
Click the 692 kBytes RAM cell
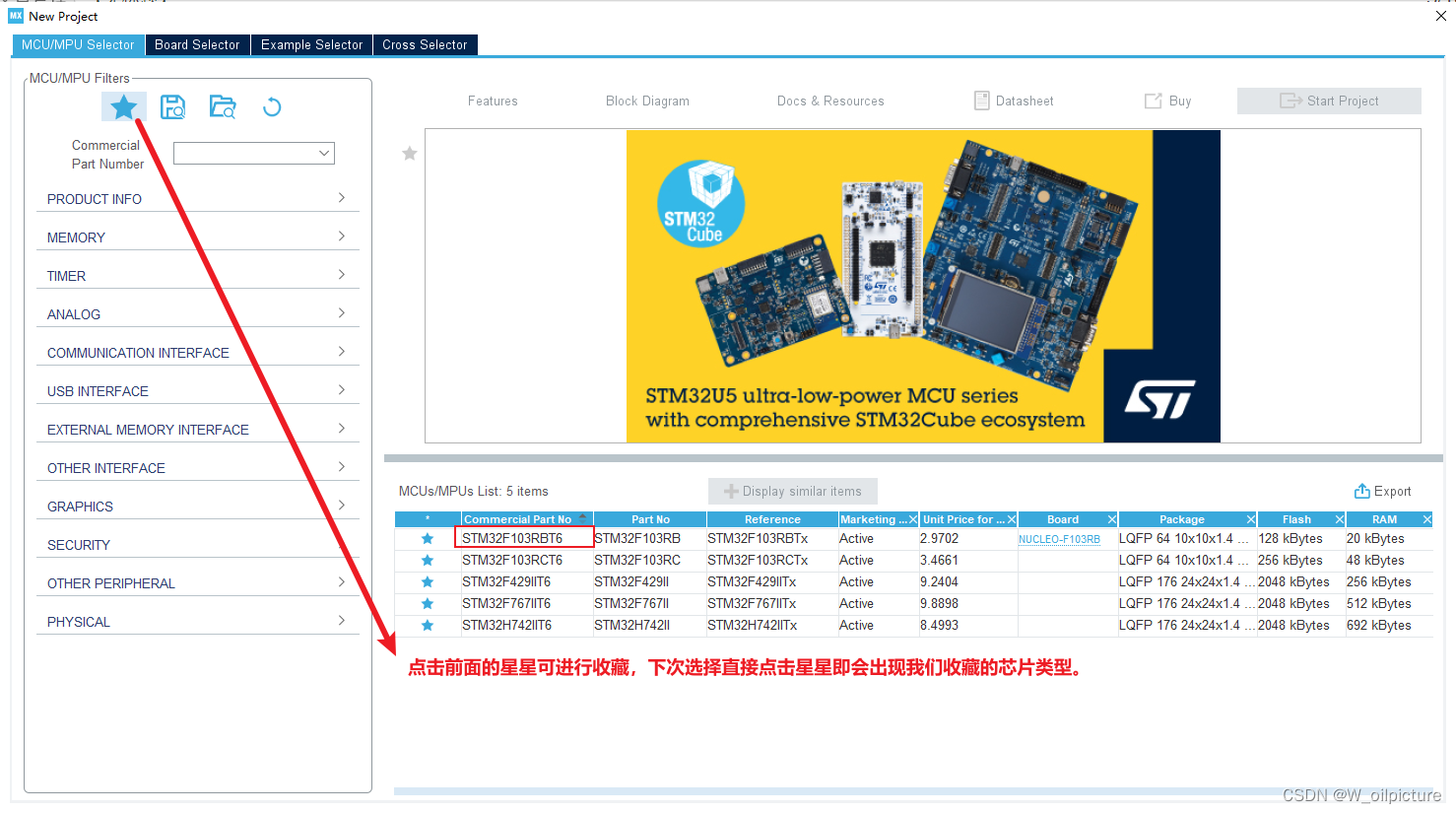[x=1390, y=626]
